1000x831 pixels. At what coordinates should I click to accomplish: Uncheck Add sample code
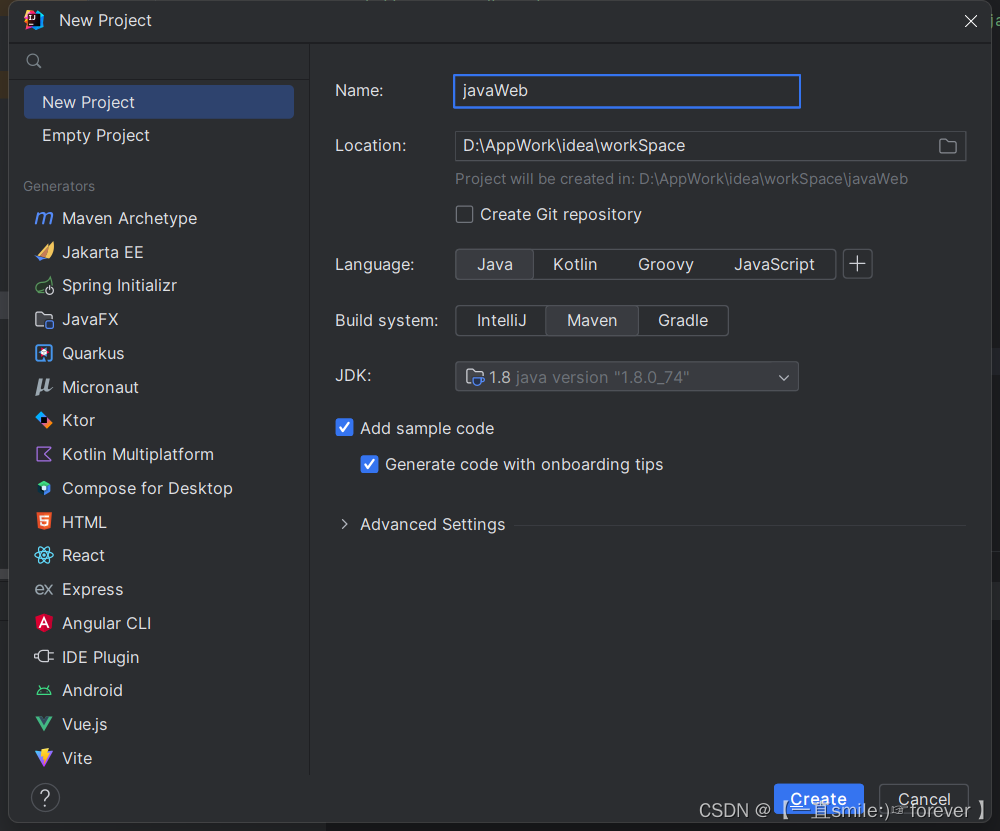(x=344, y=428)
